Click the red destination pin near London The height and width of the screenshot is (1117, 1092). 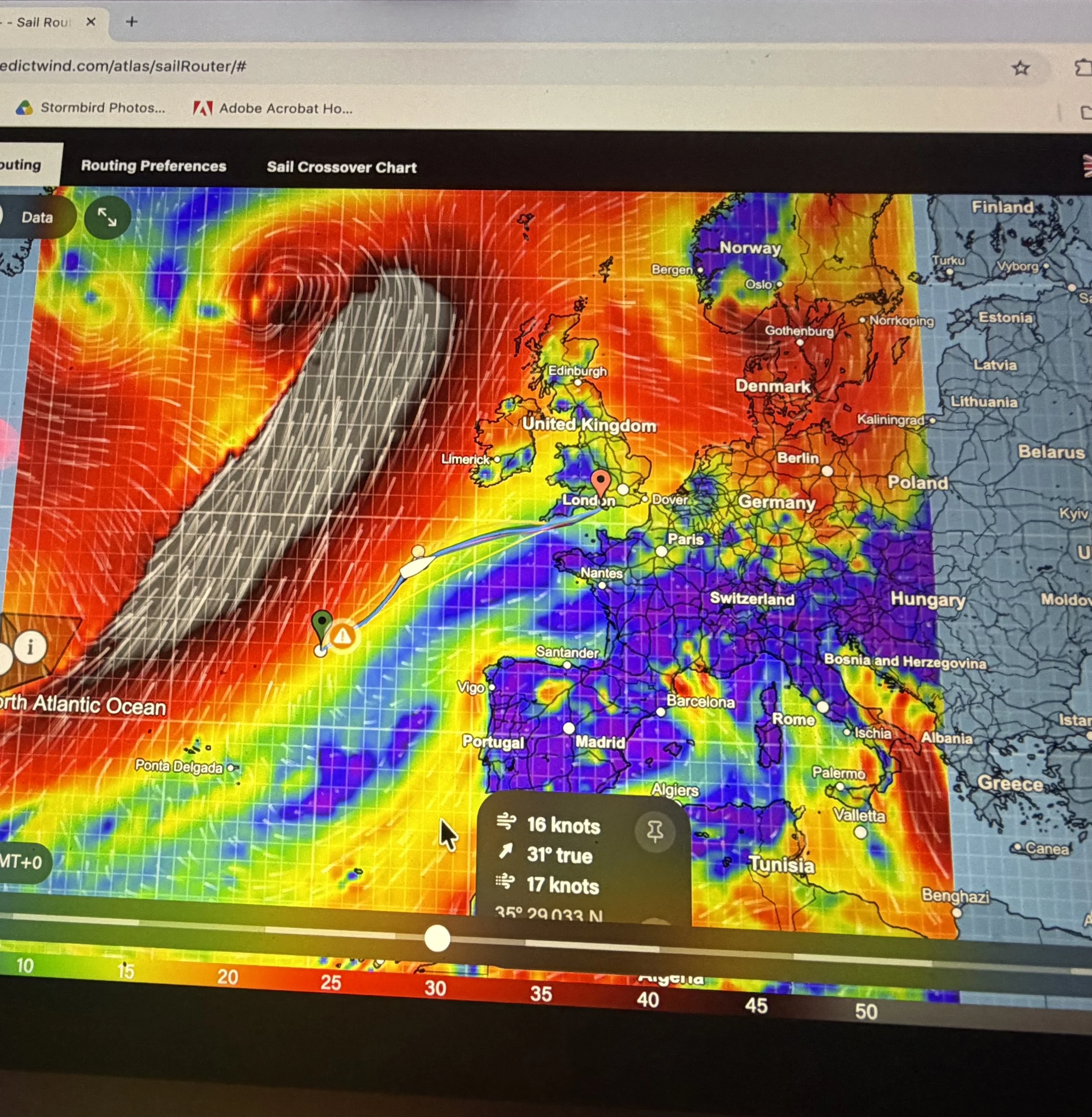(x=601, y=482)
